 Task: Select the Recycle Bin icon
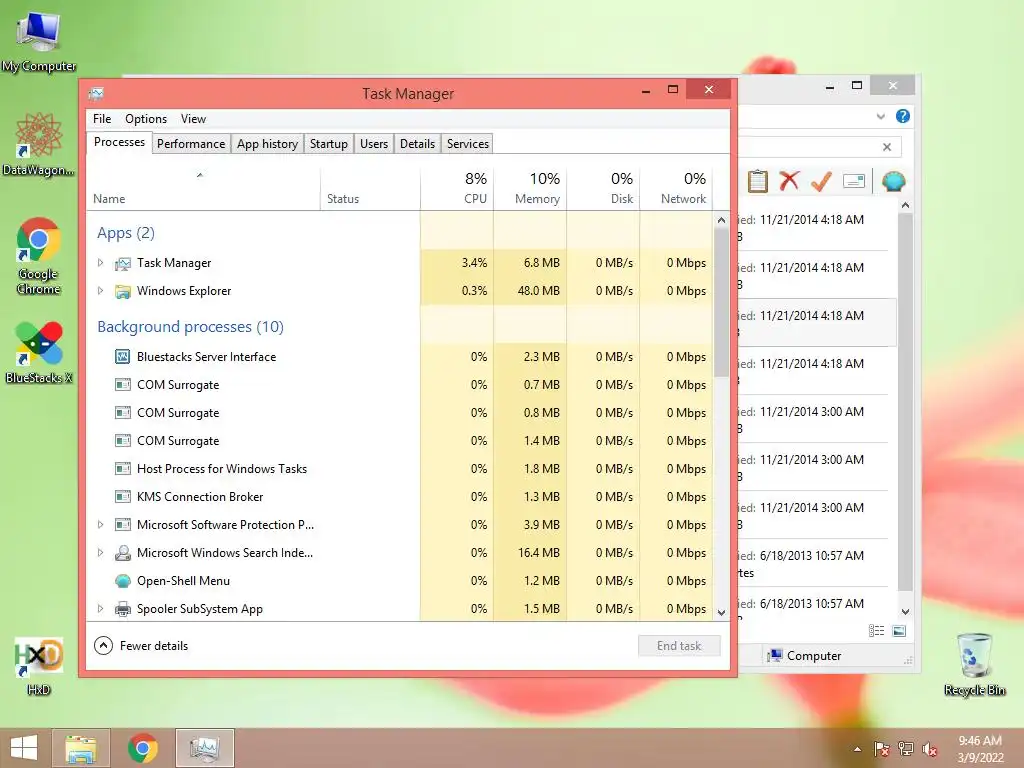click(974, 665)
